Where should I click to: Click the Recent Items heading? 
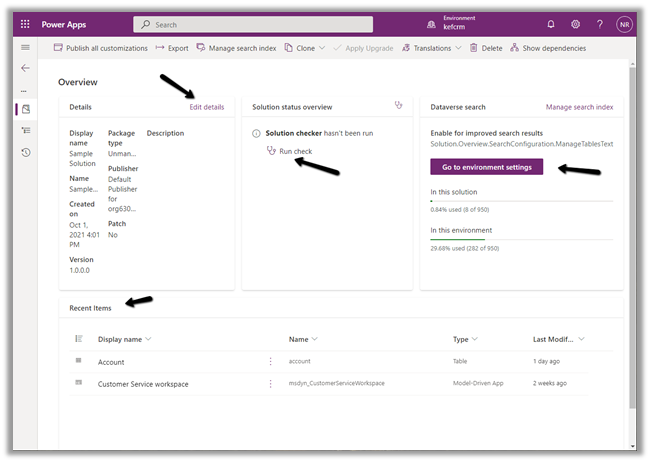click(90, 308)
